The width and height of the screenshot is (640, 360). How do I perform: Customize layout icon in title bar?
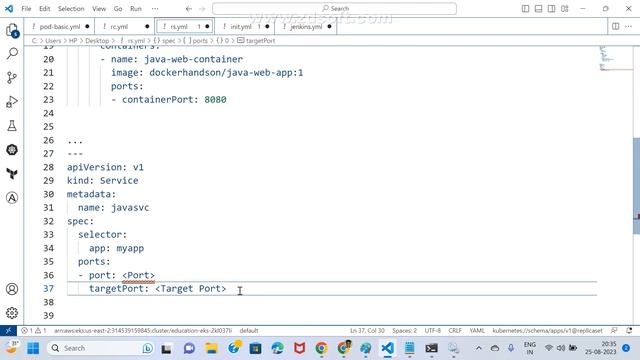point(564,9)
